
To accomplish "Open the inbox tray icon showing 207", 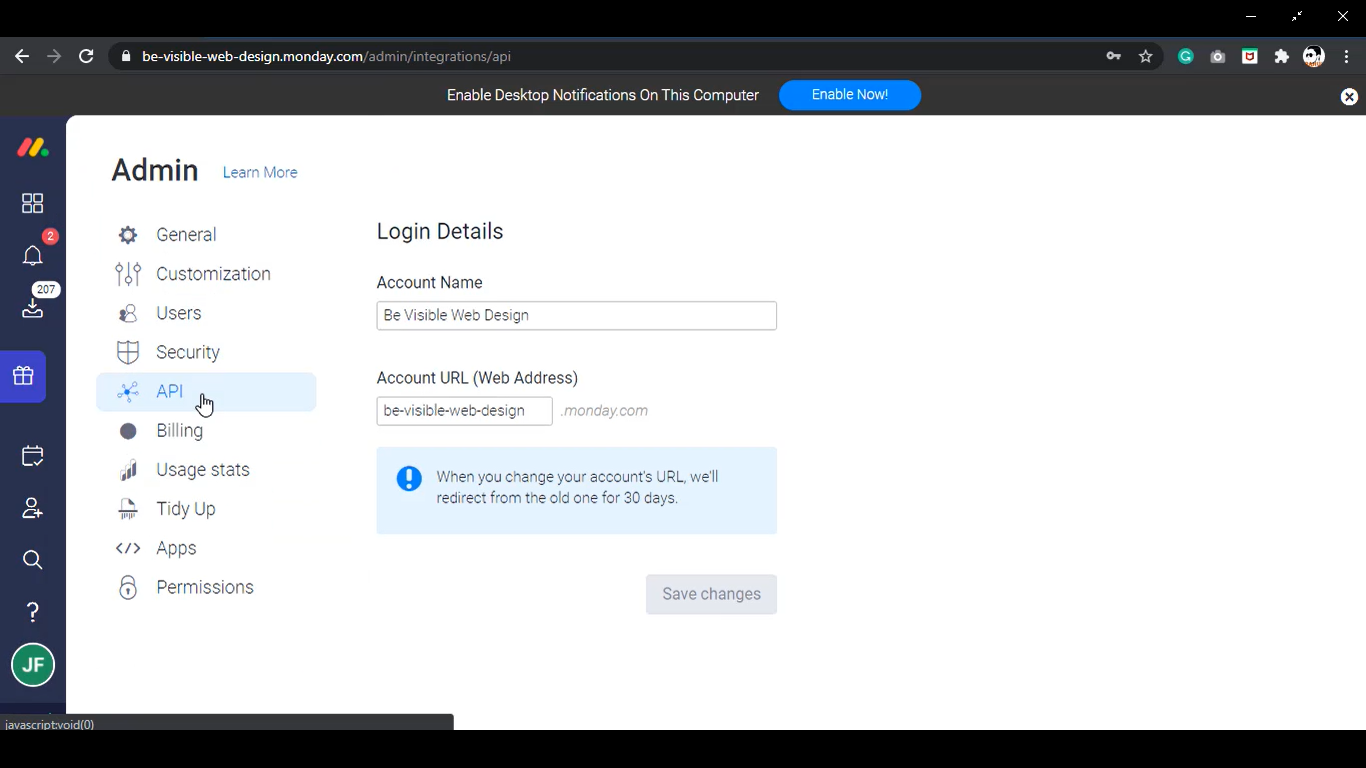I will (x=32, y=309).
